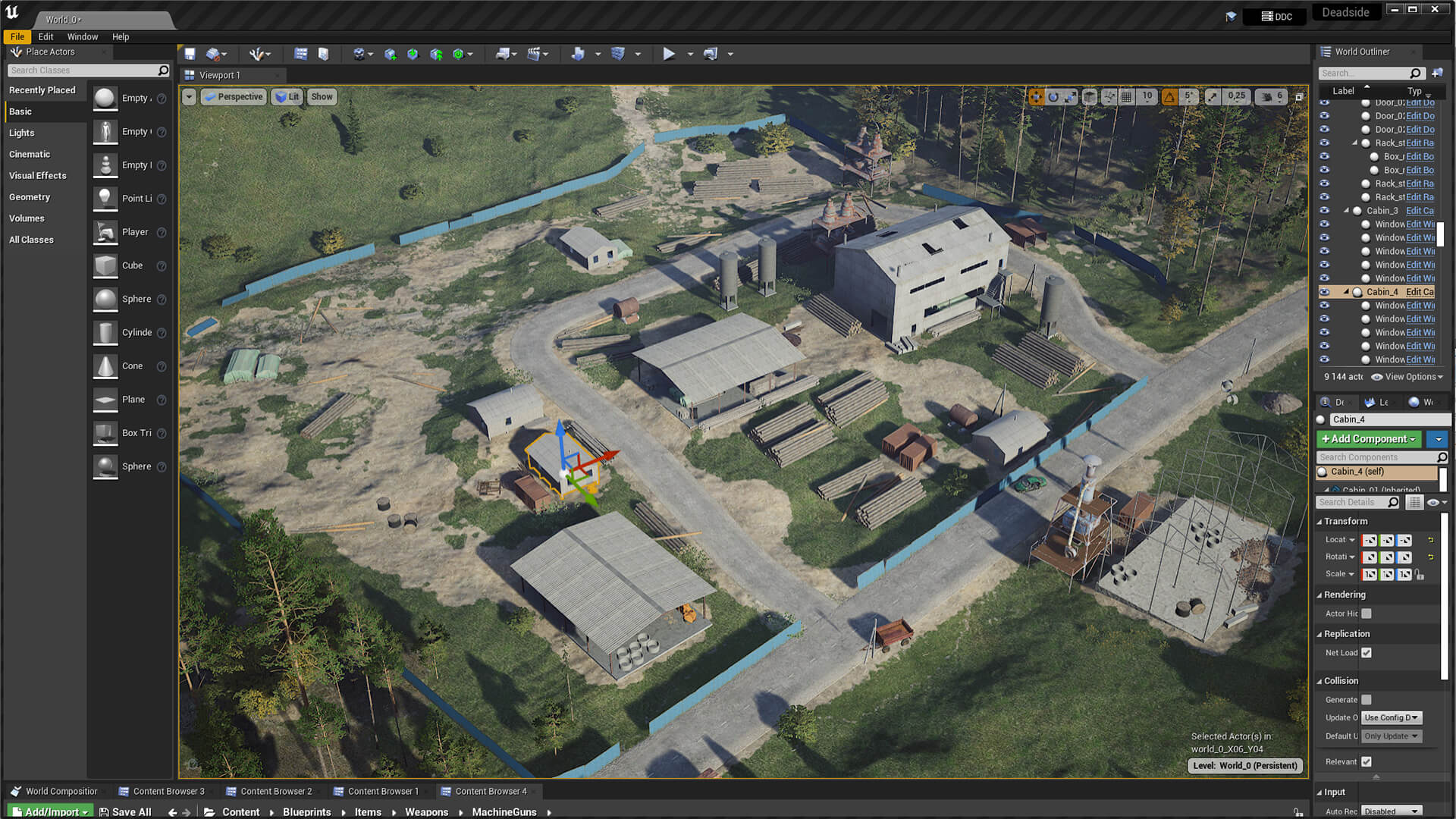Screen dimensions: 1456x819
Task: Click the clapperboard Cinematics toolbar icon
Action: click(x=535, y=54)
